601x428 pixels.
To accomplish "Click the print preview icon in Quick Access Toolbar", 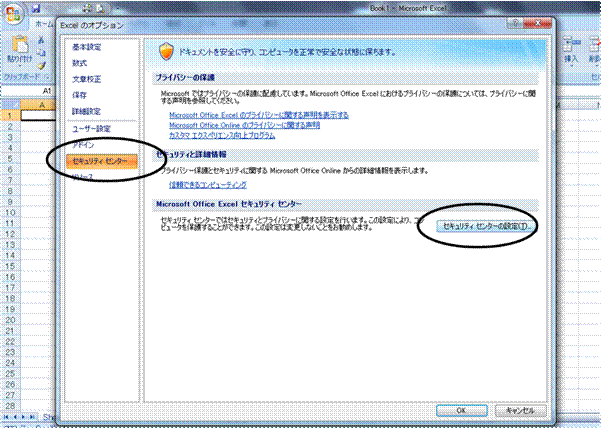I will [100, 8].
